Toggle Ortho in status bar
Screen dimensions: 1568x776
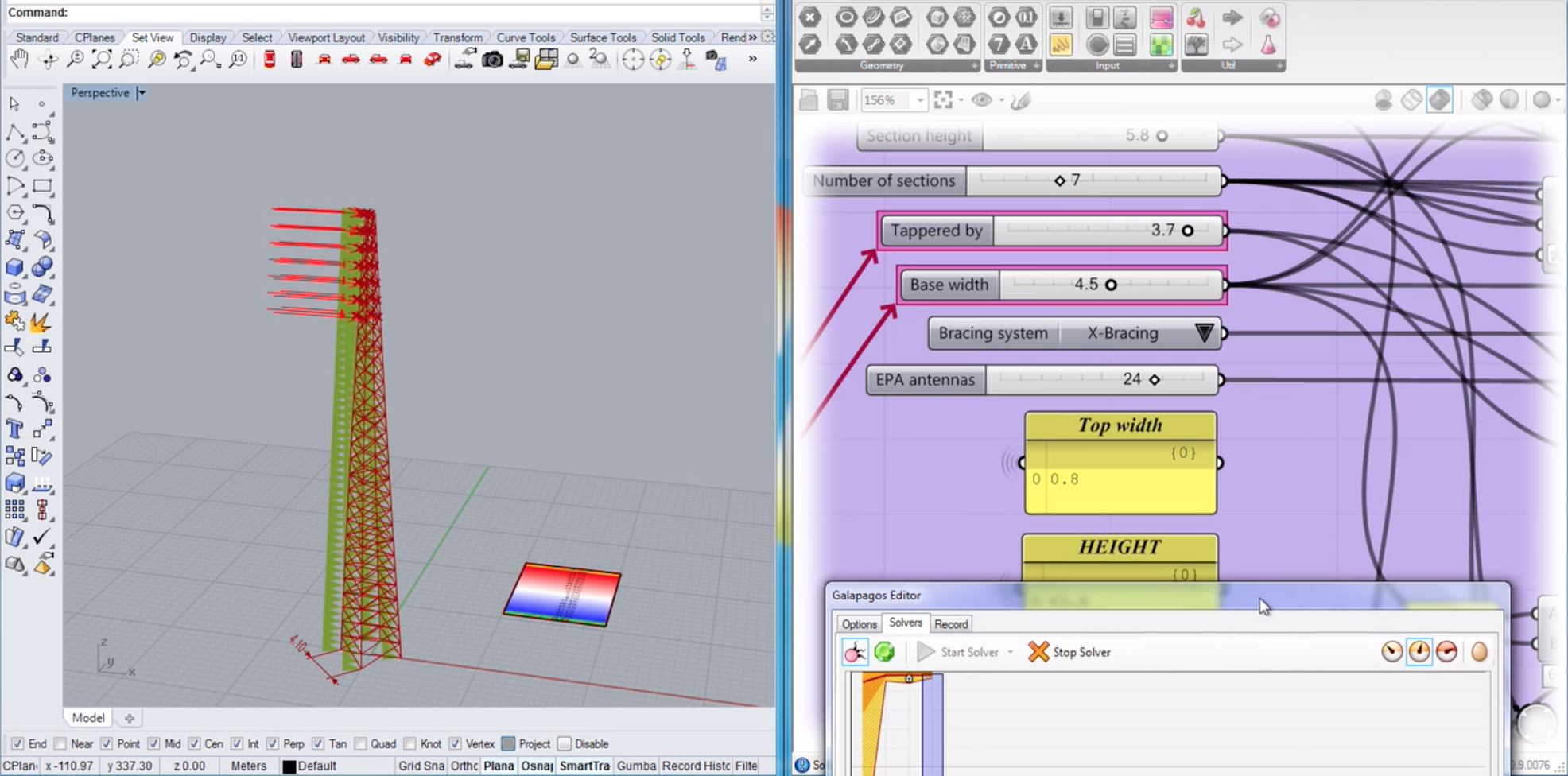click(464, 766)
